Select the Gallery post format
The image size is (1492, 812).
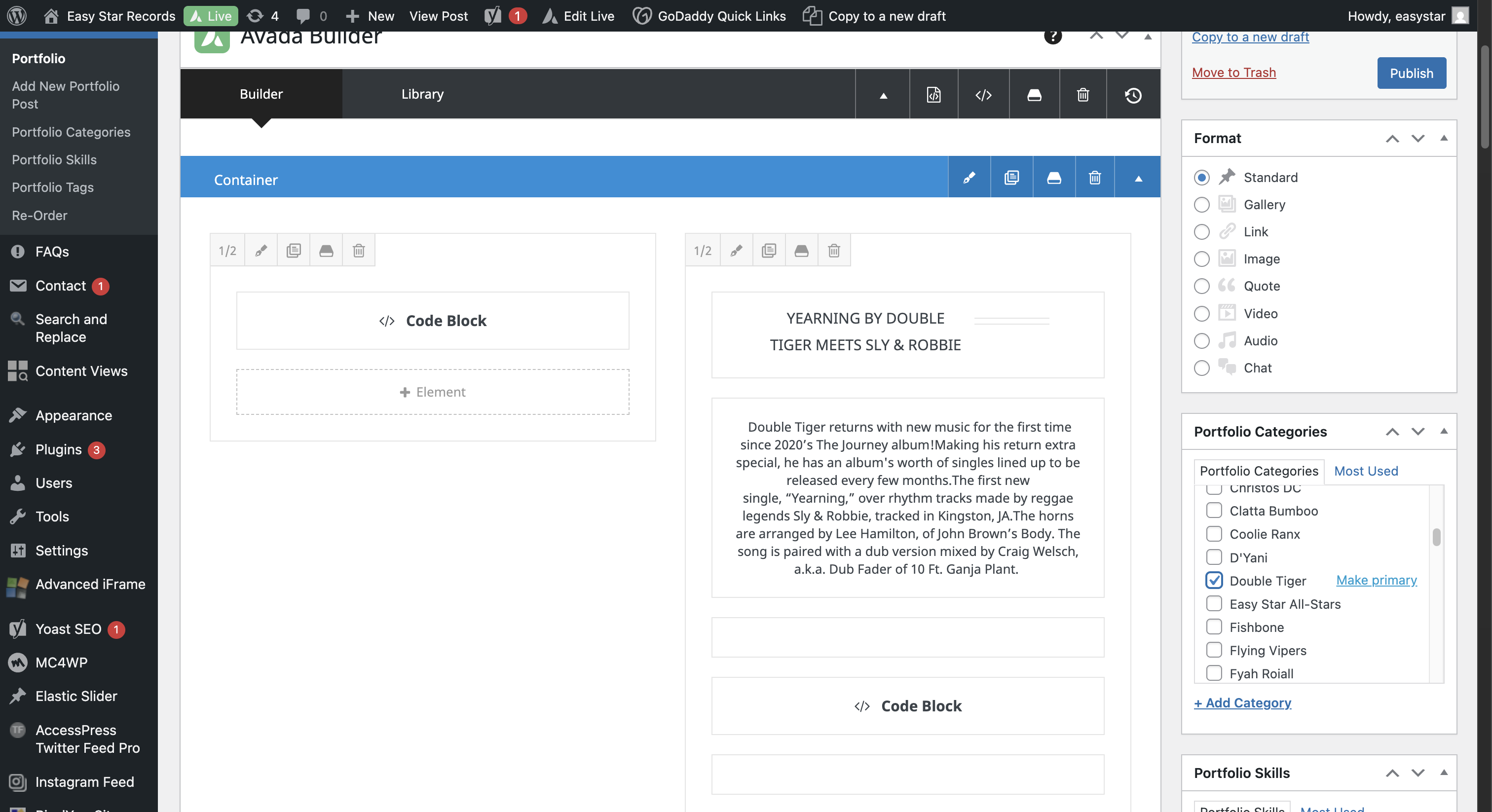tap(1201, 204)
